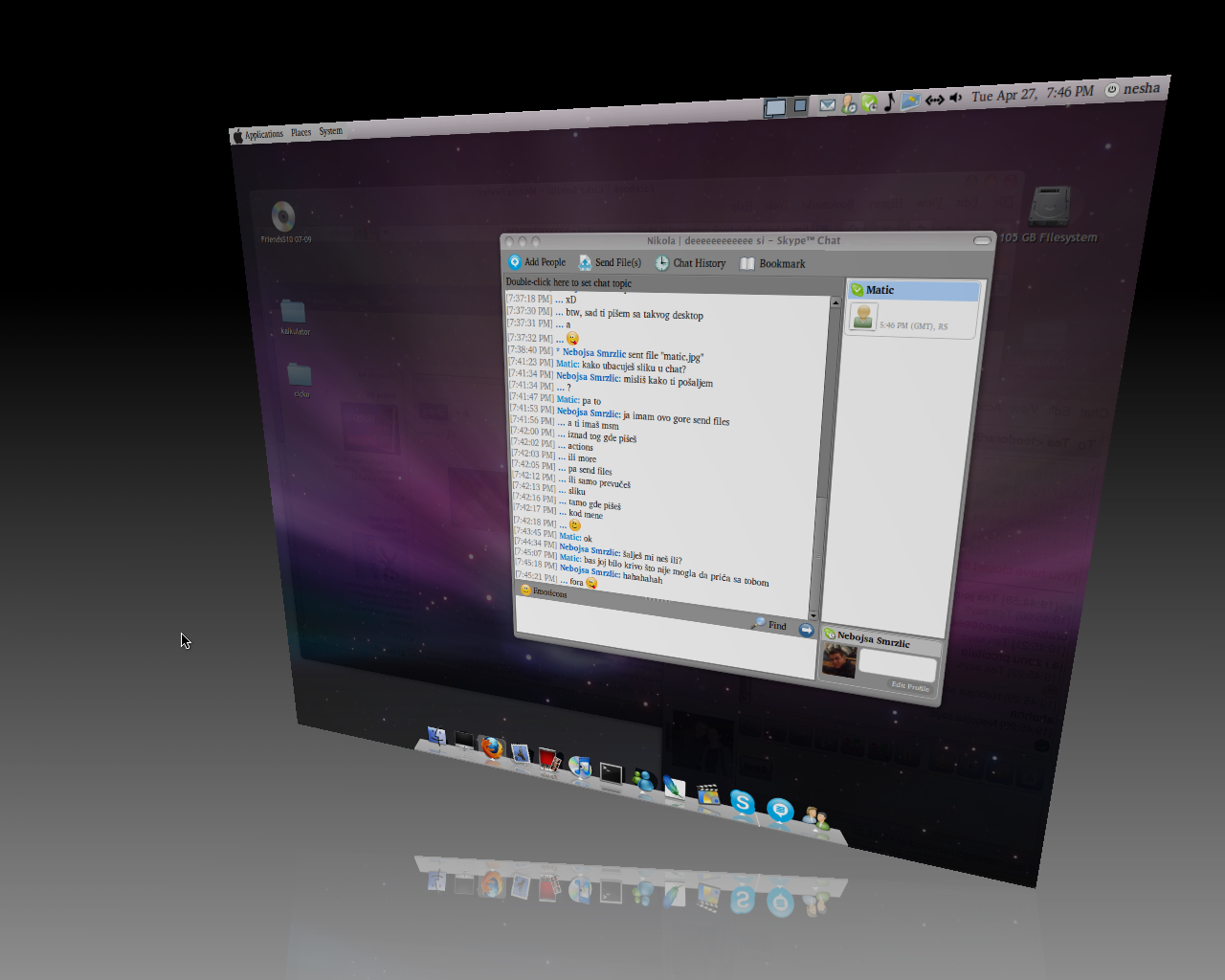The width and height of the screenshot is (1225, 980).
Task: Click the blue send message arrow icon
Action: pos(806,630)
